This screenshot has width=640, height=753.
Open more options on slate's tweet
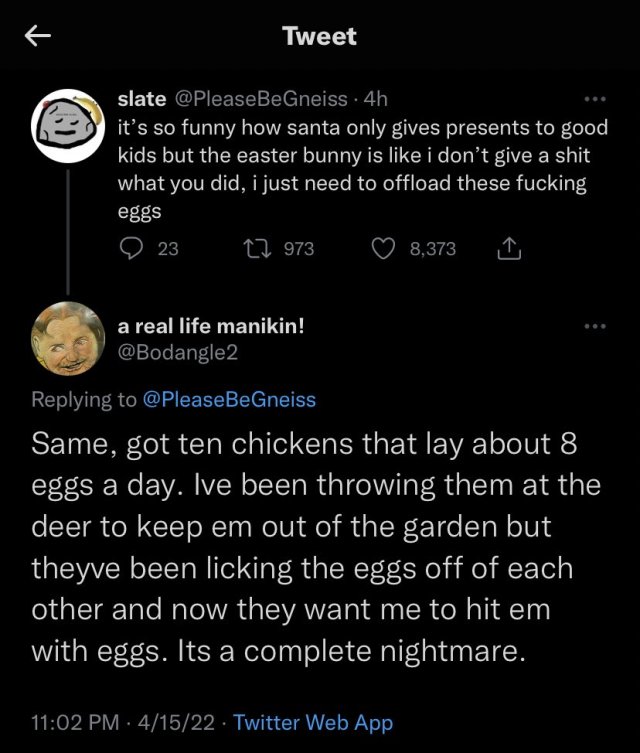point(594,99)
